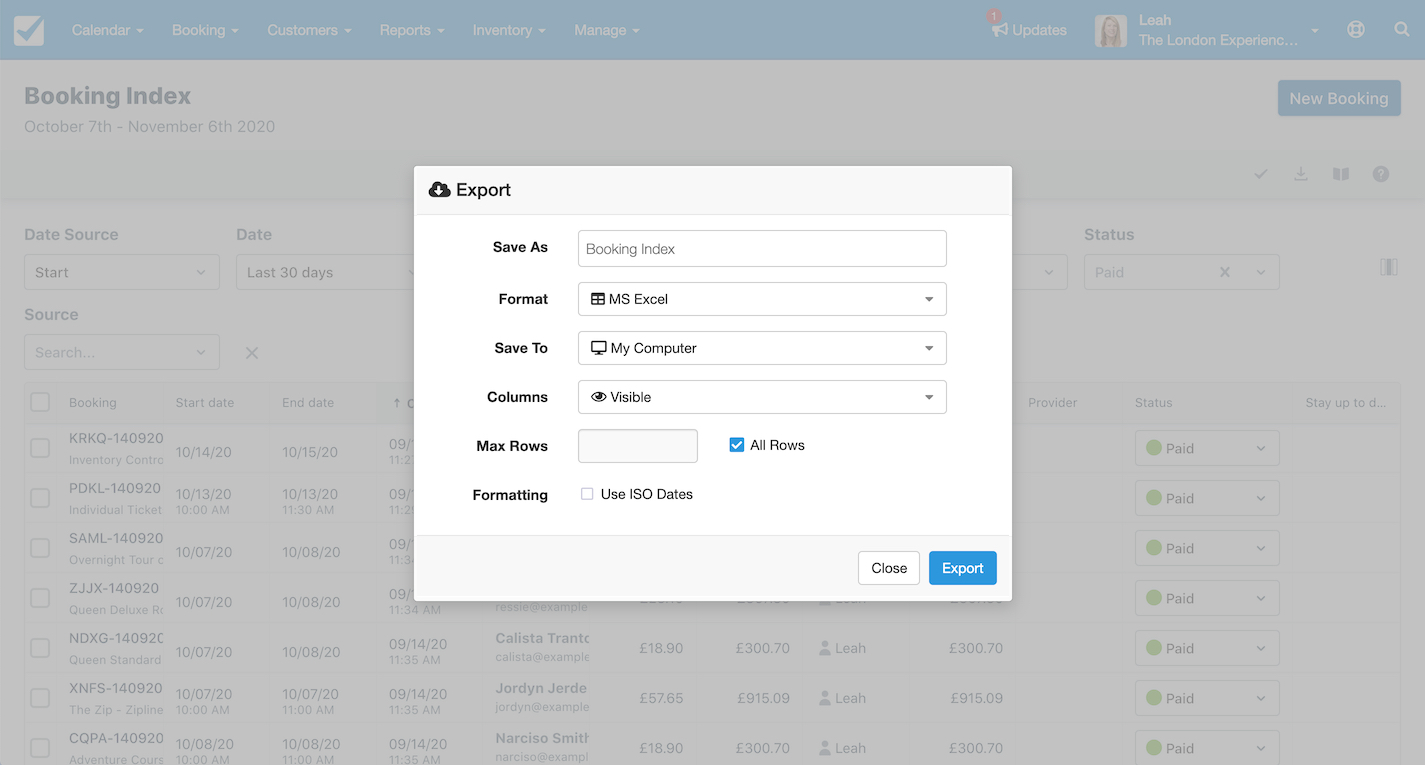
Task: Open the Updates megaphone notifications
Action: pyautogui.click(x=1029, y=30)
